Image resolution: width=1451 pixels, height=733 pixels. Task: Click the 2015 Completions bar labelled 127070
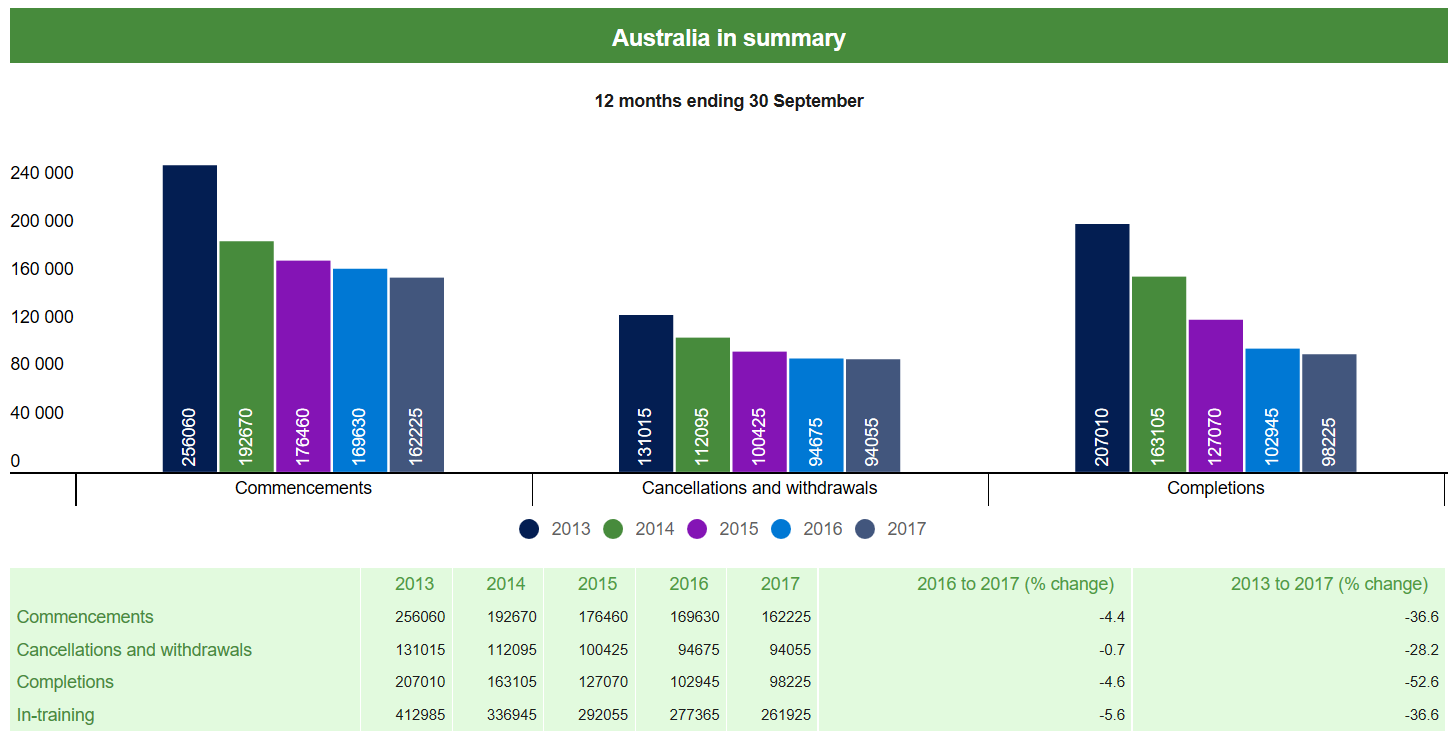click(1216, 396)
